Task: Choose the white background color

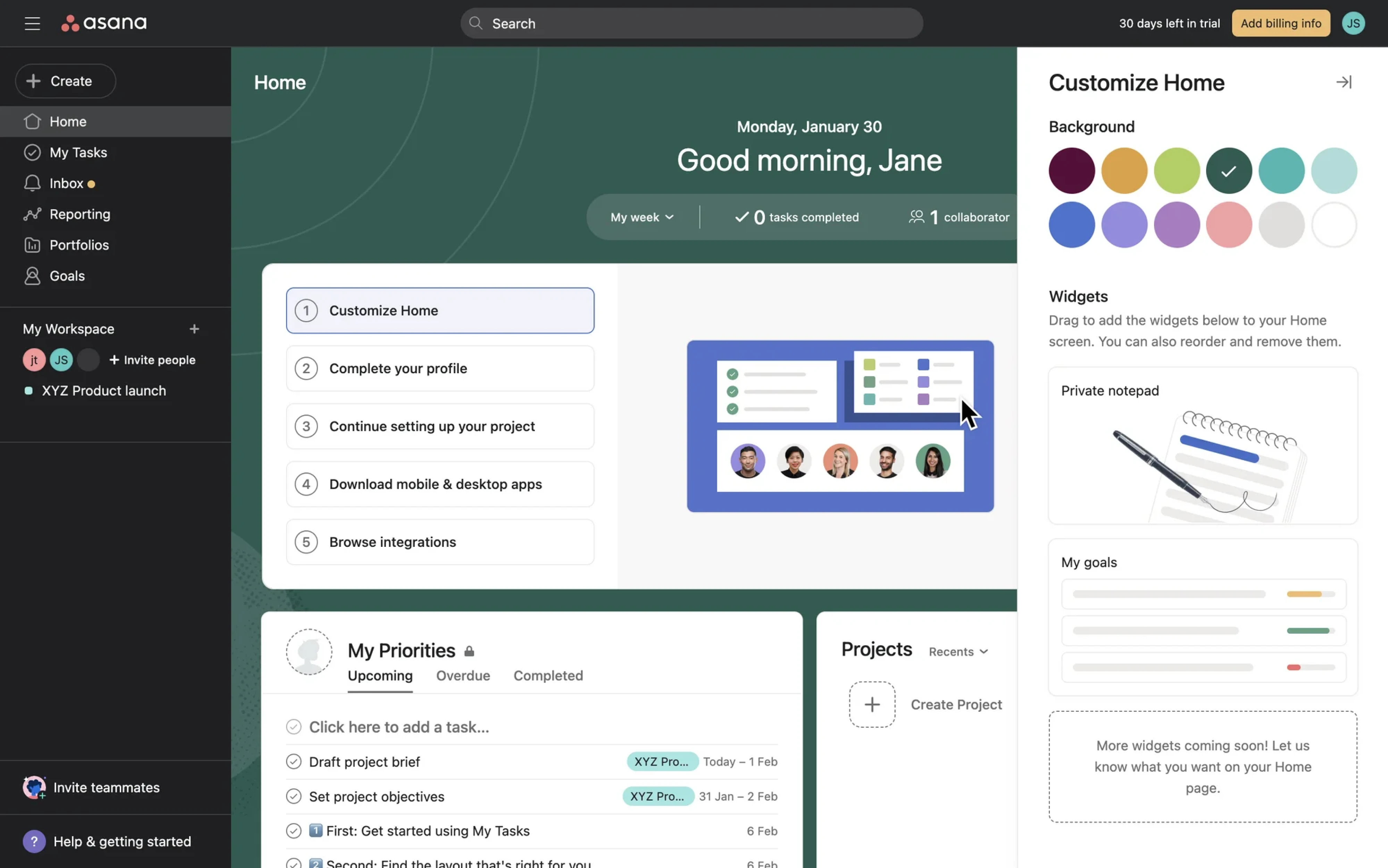Action: 1333,224
